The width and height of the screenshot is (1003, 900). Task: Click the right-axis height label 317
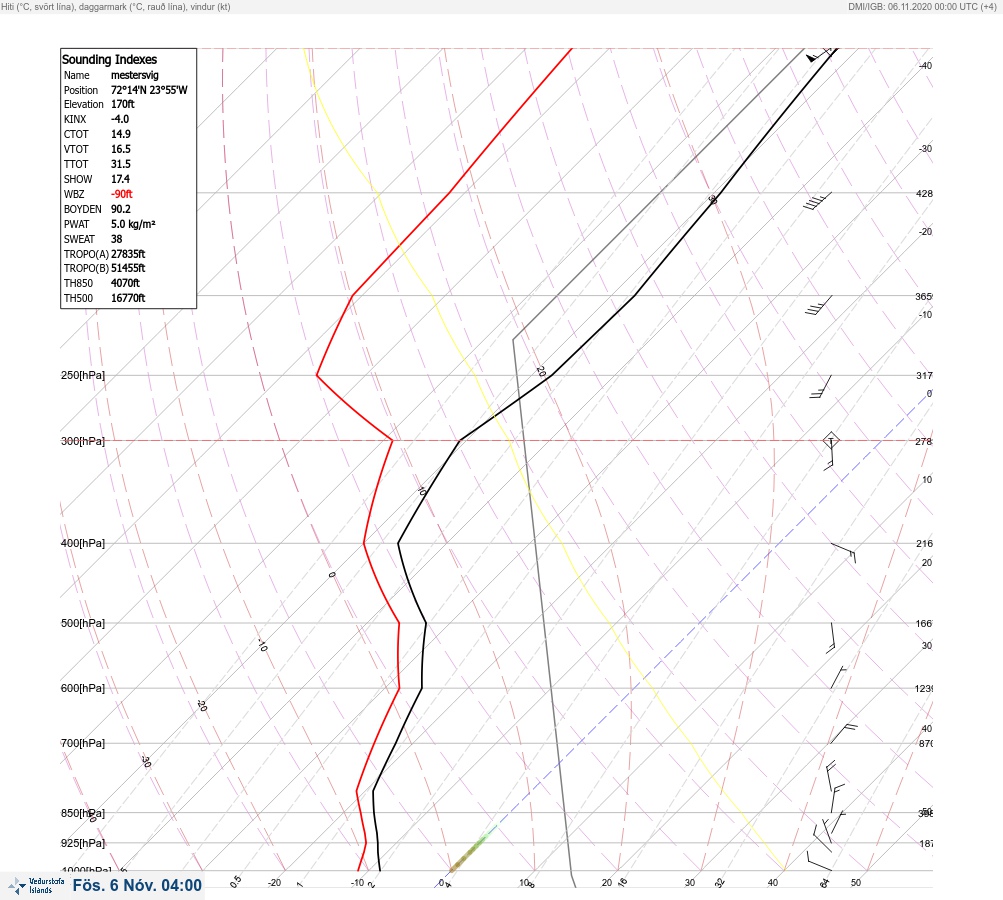(924, 375)
